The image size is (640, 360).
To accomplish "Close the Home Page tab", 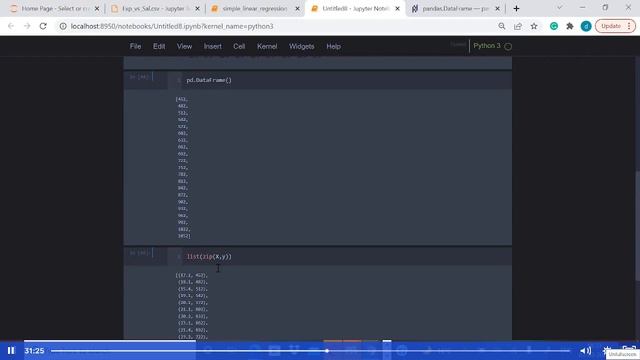I will (x=97, y=8).
